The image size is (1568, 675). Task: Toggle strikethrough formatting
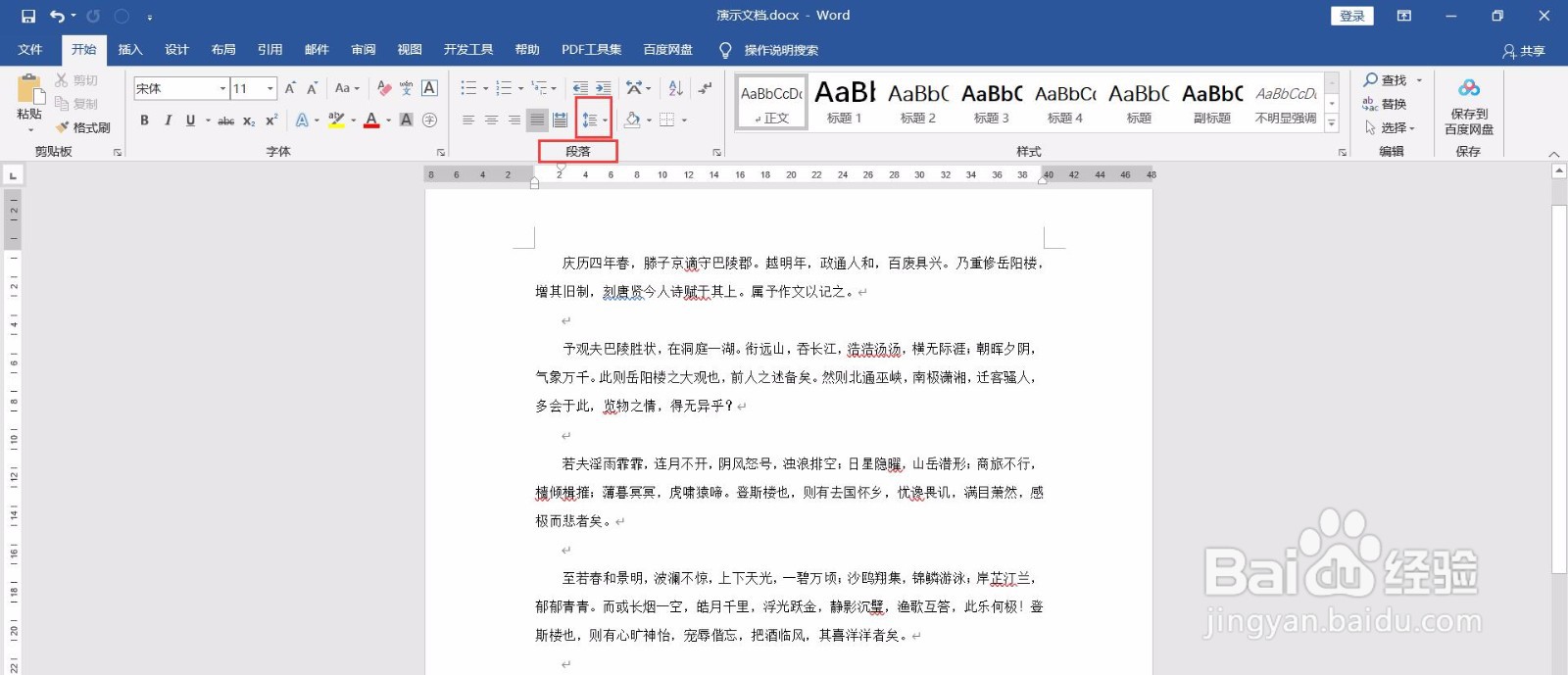coord(225,121)
